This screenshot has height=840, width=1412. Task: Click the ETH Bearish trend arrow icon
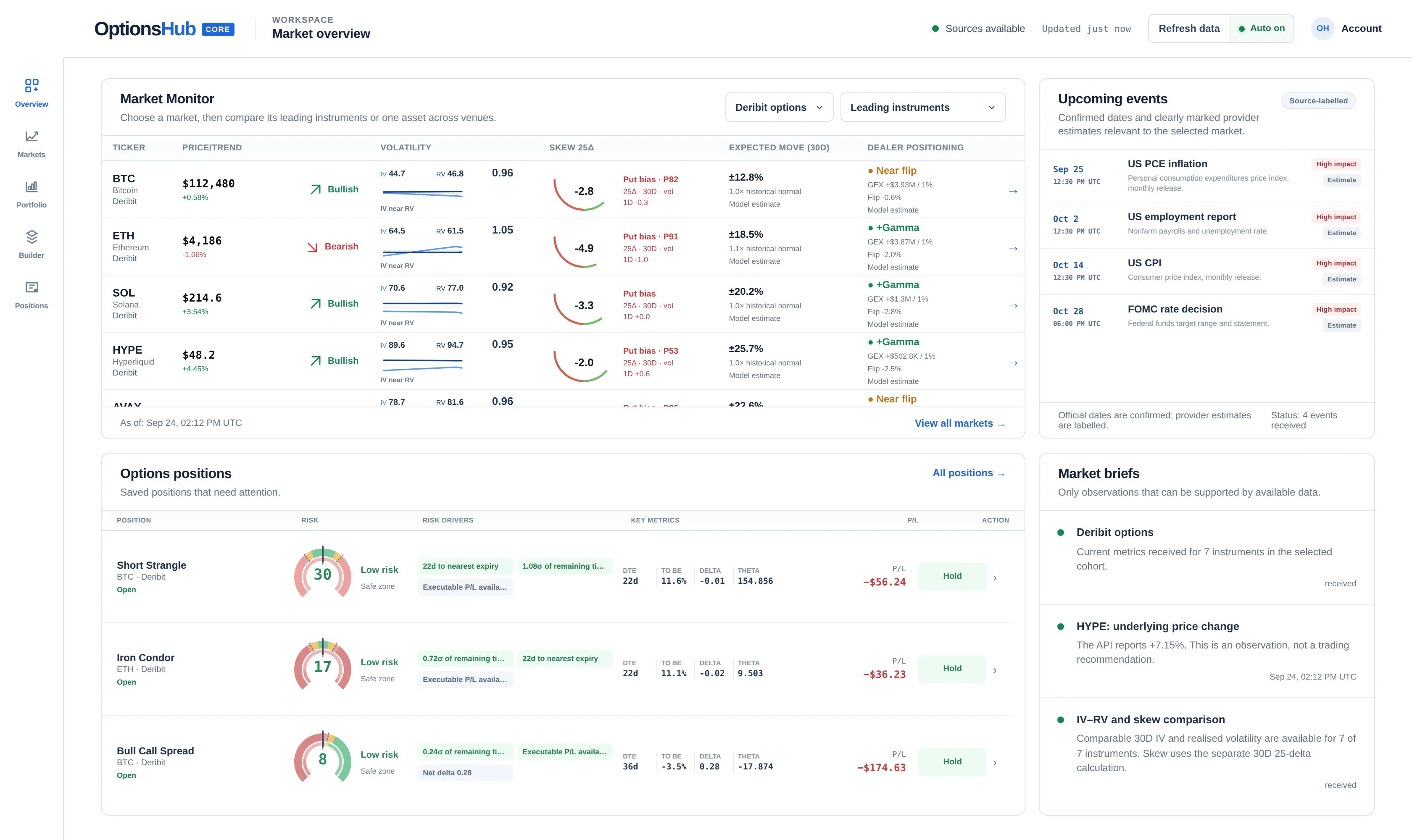click(312, 247)
